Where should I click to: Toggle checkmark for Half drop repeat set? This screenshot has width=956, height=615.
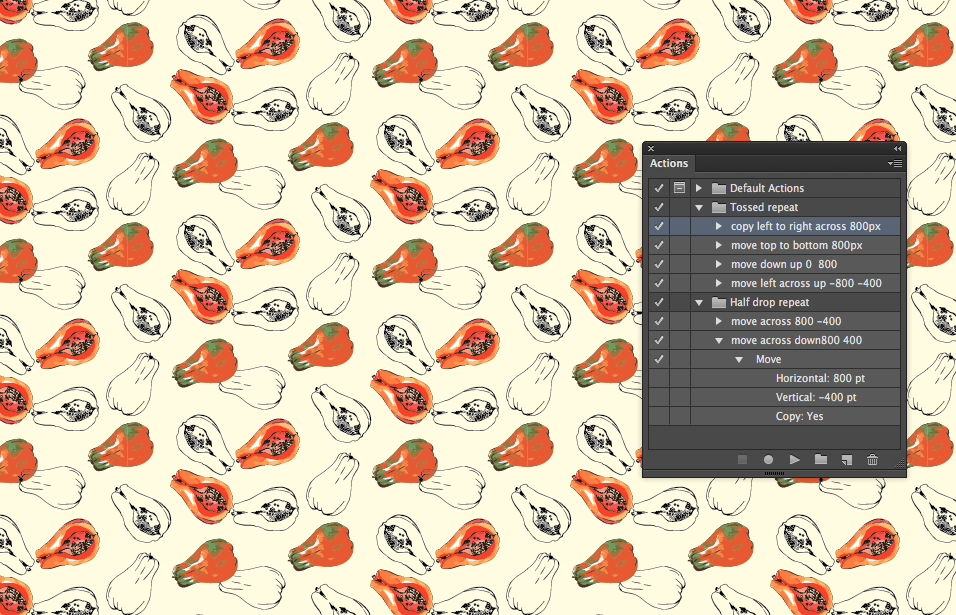tap(658, 302)
